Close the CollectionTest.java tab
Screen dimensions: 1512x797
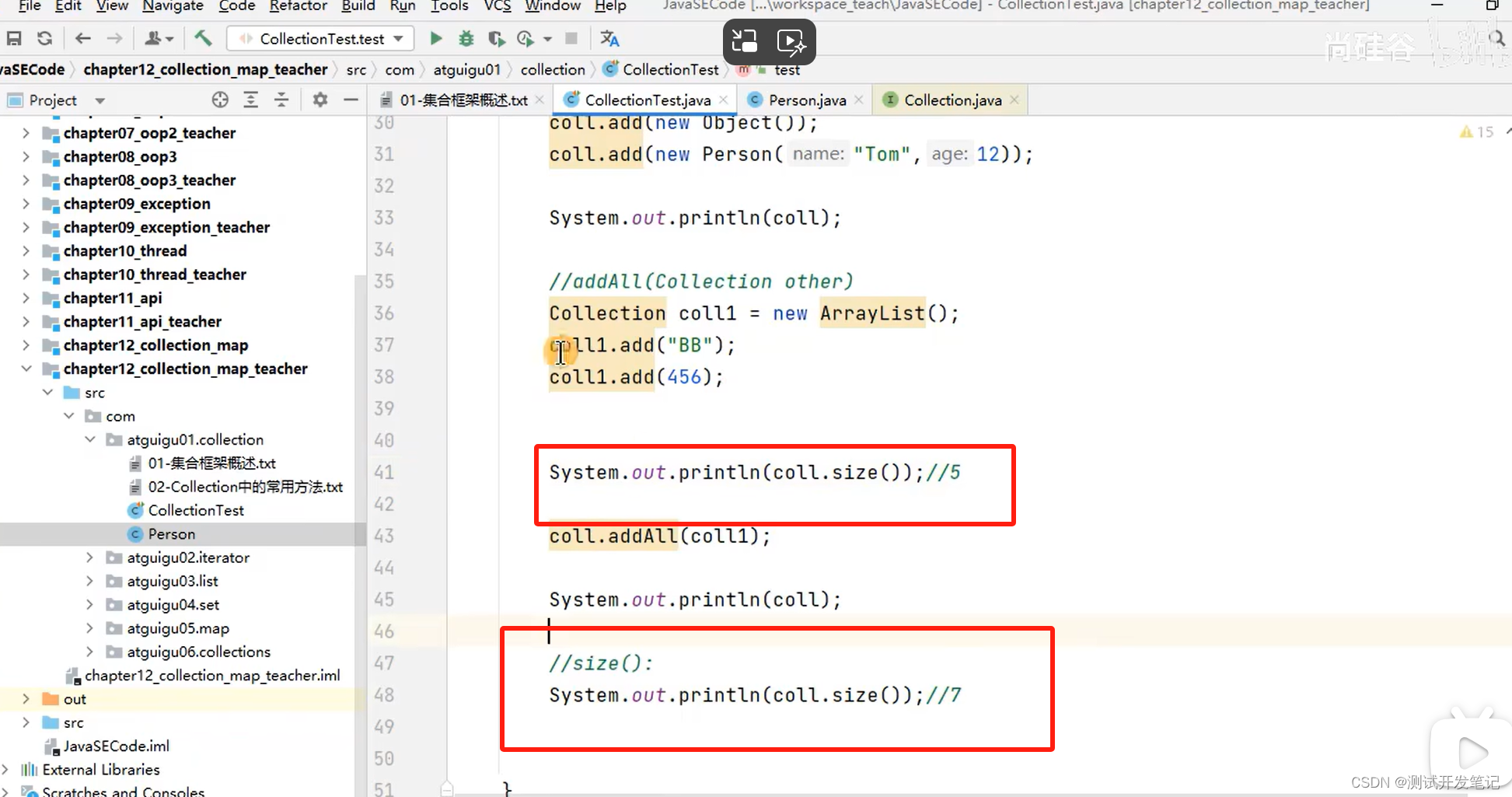click(724, 100)
